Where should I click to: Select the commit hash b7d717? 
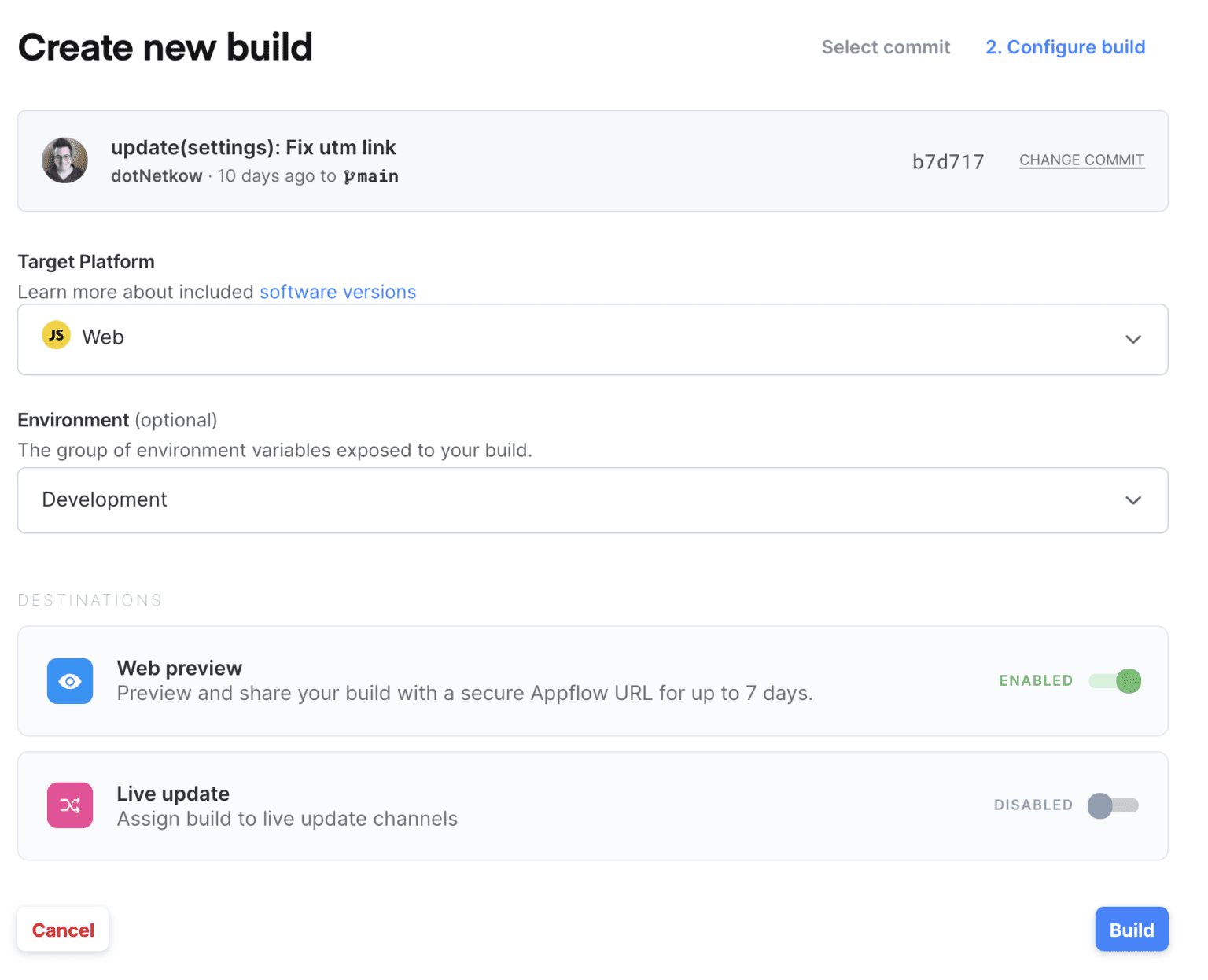pyautogui.click(x=948, y=161)
